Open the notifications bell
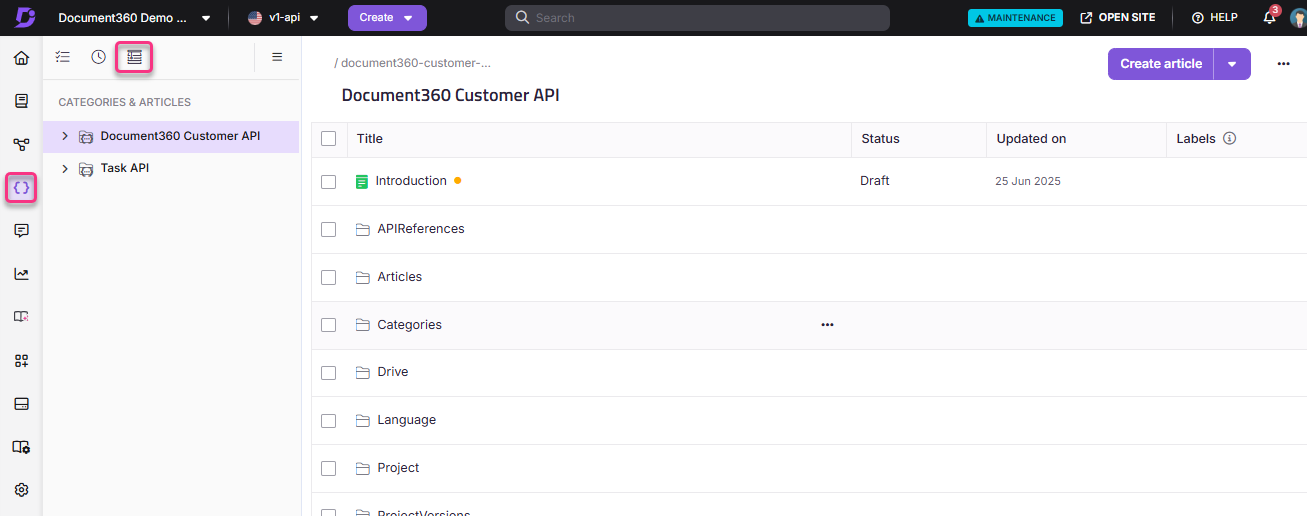The image size is (1307, 516). coord(1269,17)
